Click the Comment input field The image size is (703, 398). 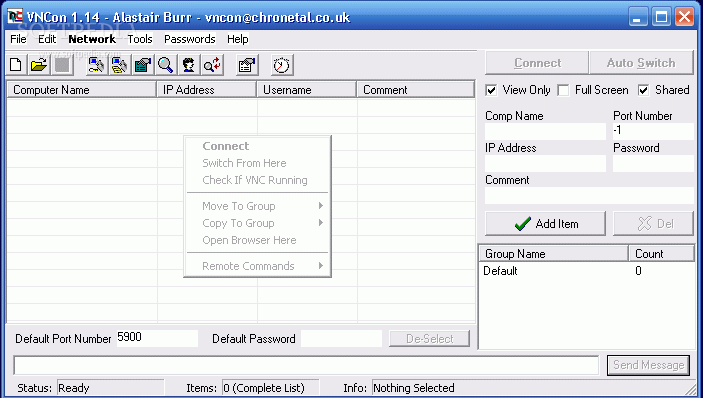[590, 196]
